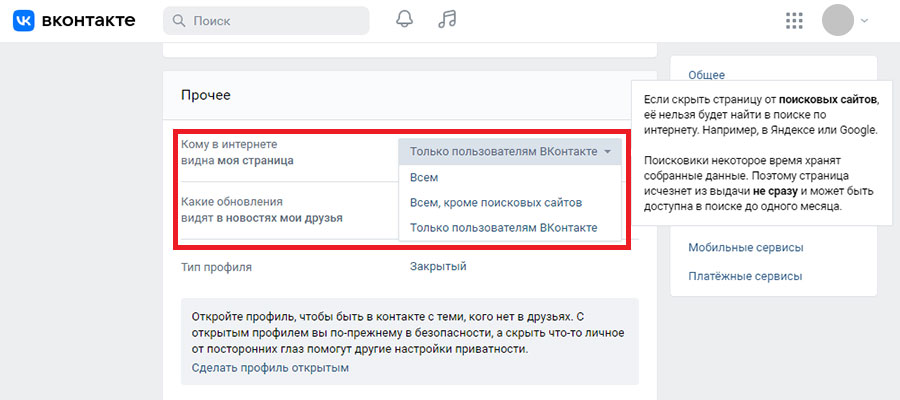Open the Общее settings section

[x=707, y=75]
